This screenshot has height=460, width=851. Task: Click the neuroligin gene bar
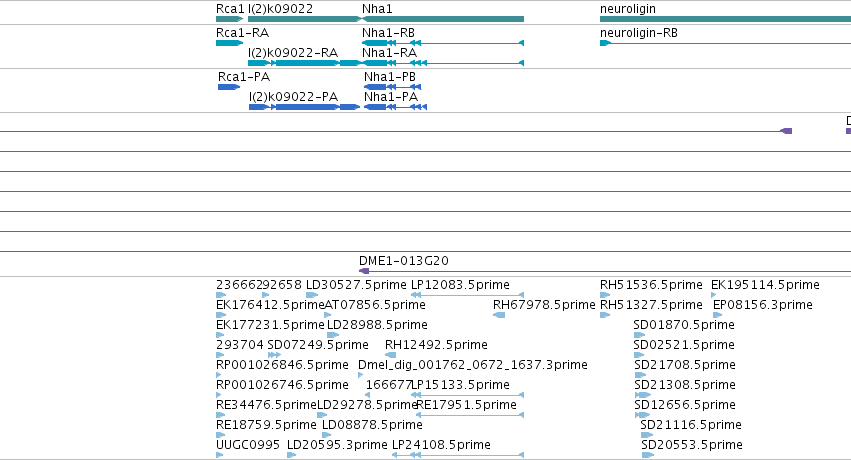point(725,19)
